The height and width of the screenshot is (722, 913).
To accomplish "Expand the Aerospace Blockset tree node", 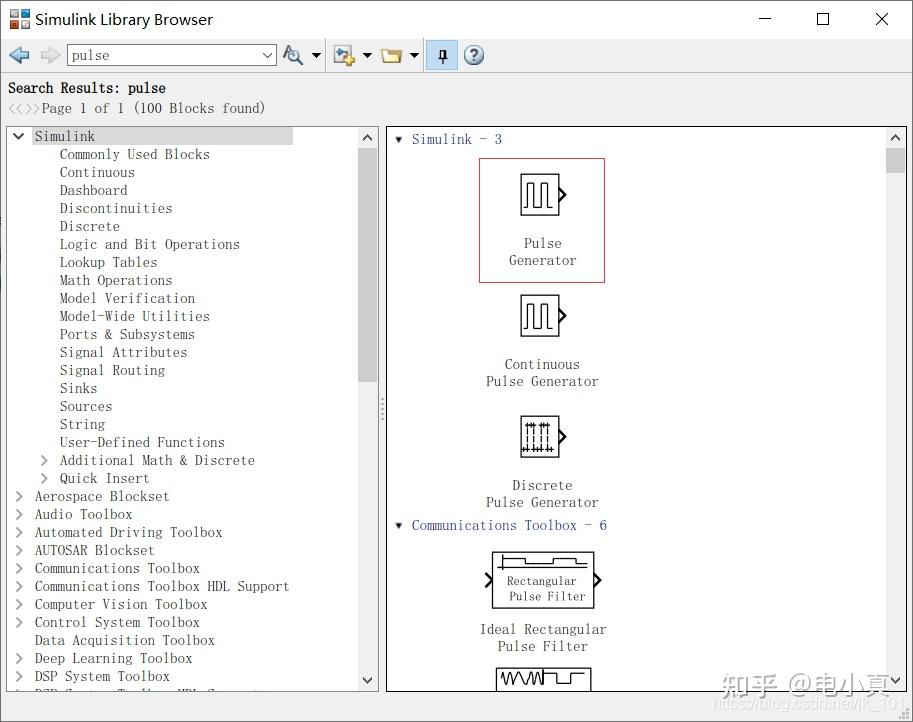I will click(x=19, y=496).
